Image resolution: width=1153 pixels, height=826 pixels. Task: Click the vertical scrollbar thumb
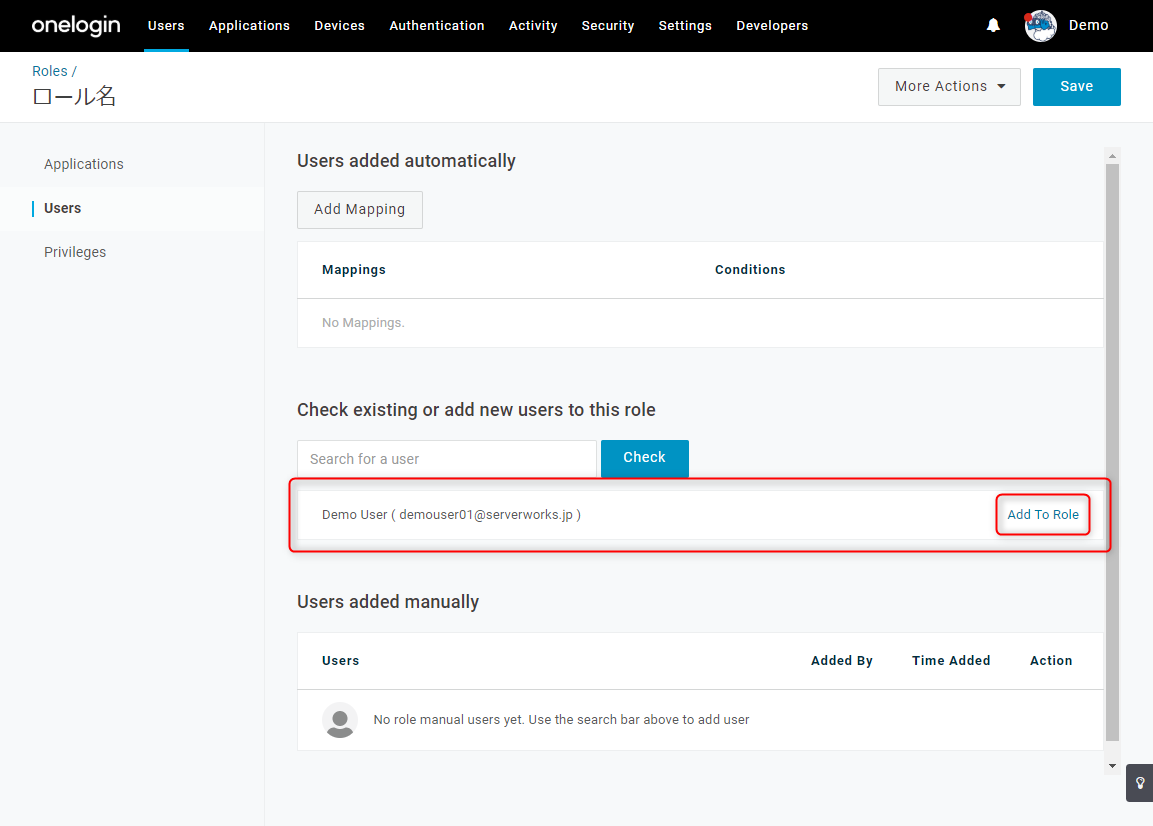(x=1112, y=452)
